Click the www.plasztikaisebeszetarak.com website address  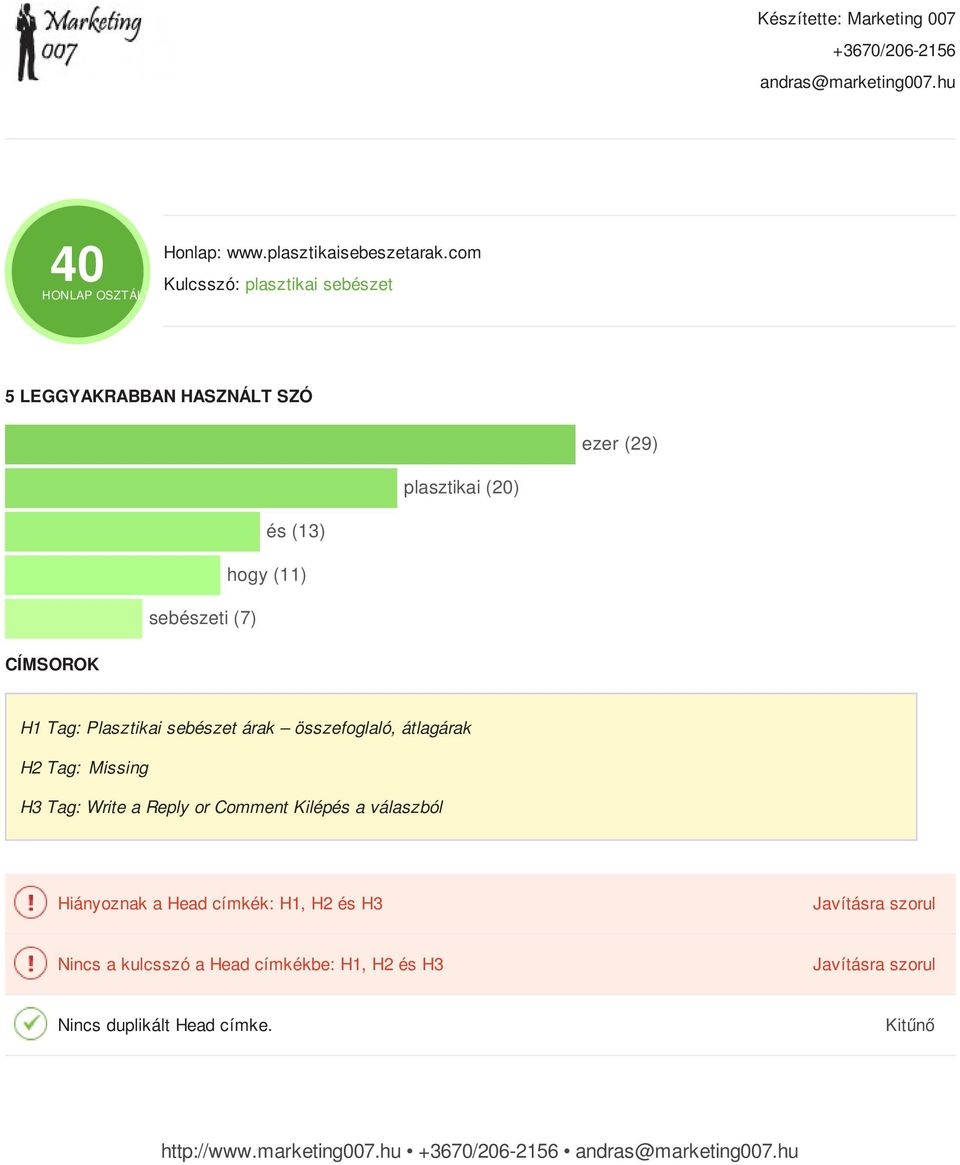(354, 253)
